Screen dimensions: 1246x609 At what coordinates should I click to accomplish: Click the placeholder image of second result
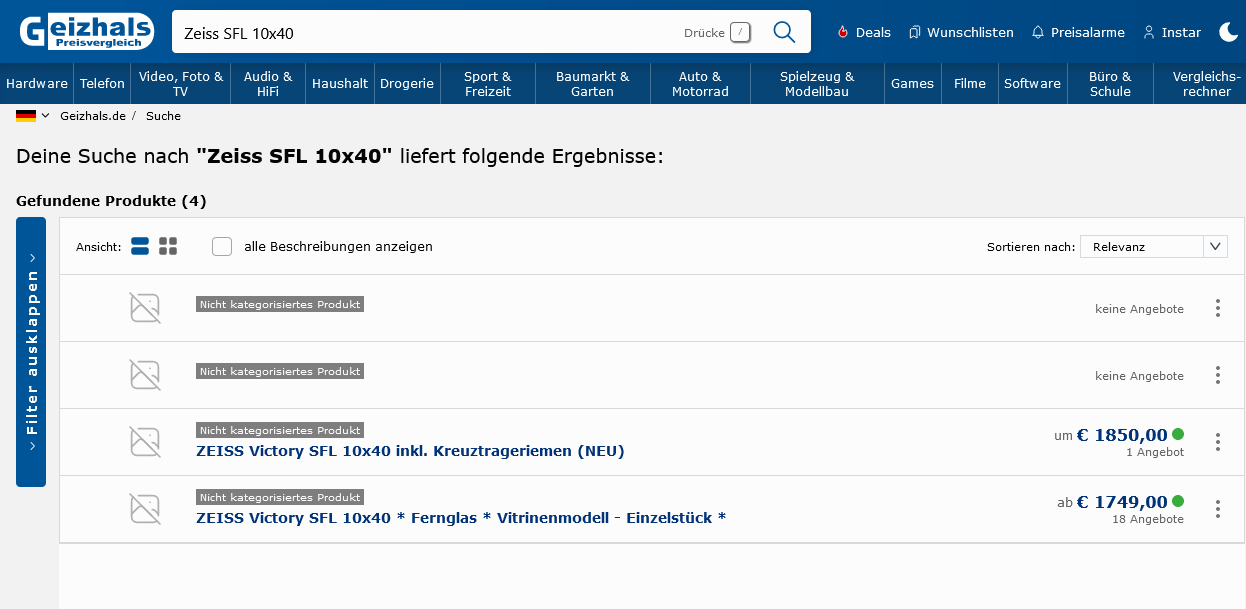(x=145, y=375)
